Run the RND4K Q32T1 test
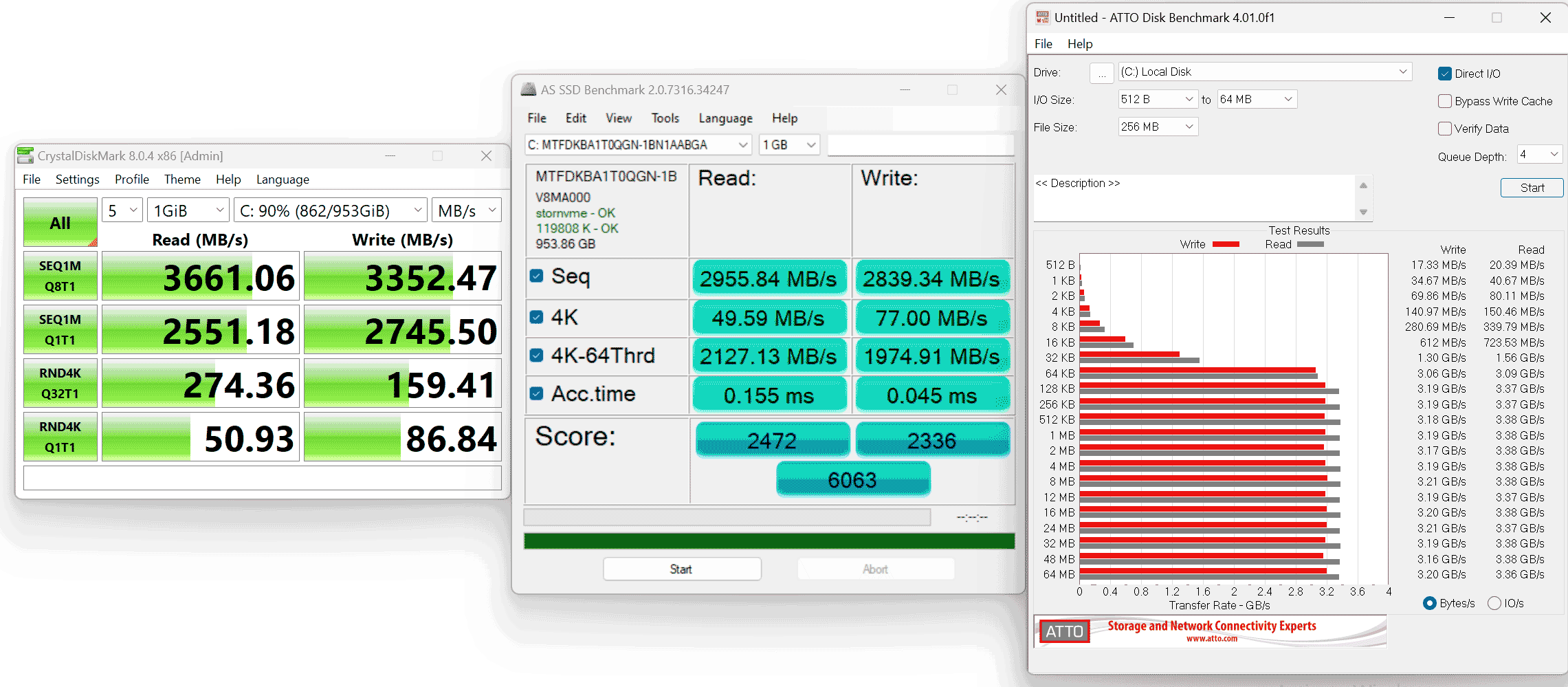1568x687 pixels. [x=60, y=383]
